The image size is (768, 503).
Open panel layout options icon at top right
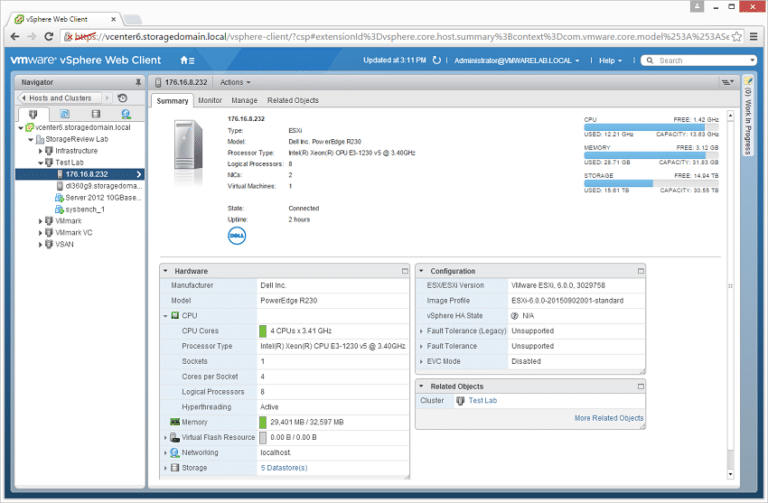727,82
